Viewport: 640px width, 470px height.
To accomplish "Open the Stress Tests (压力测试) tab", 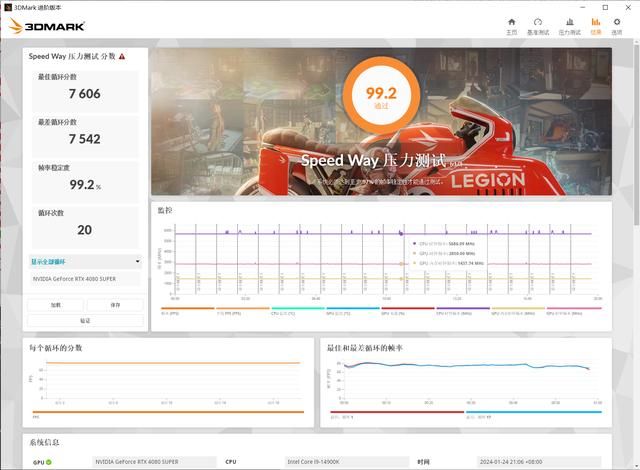I will point(569,27).
